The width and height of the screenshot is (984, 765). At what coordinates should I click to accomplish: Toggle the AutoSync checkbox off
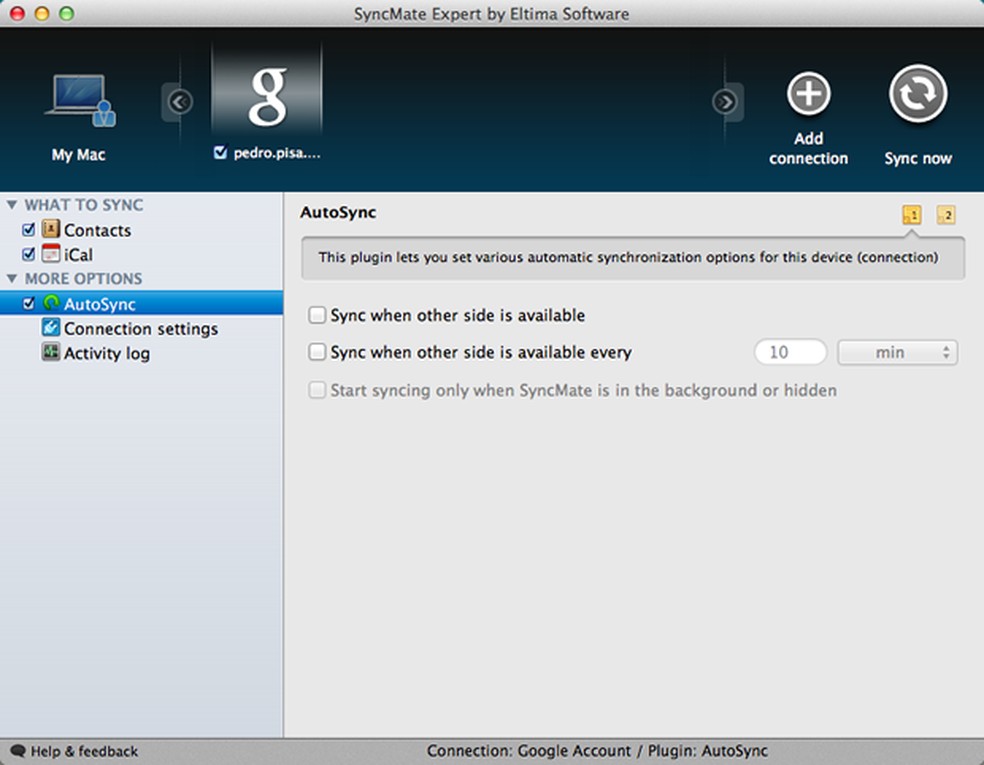click(x=28, y=303)
